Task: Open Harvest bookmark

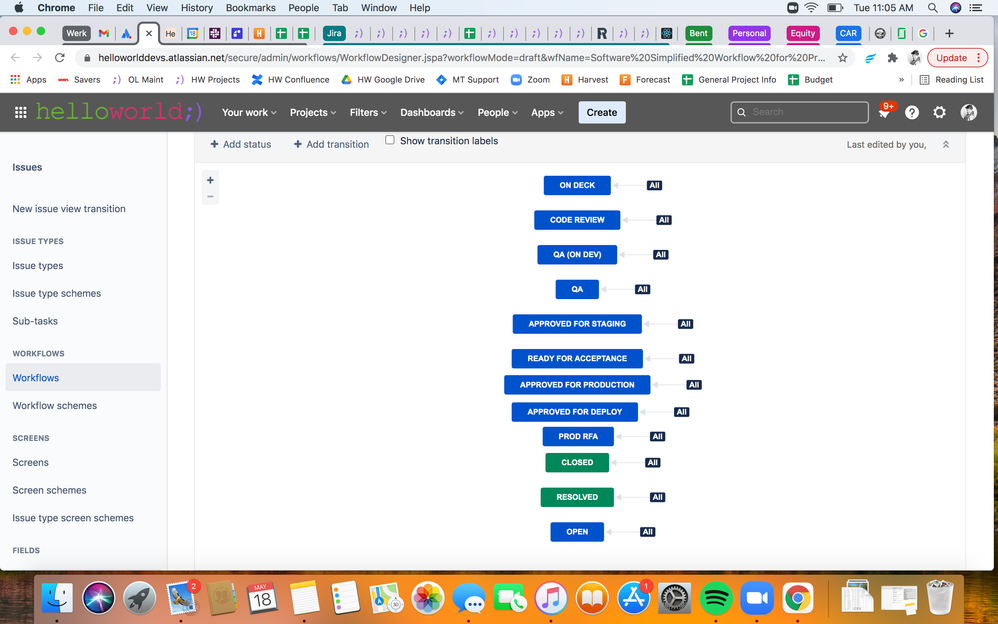Action: (585, 80)
